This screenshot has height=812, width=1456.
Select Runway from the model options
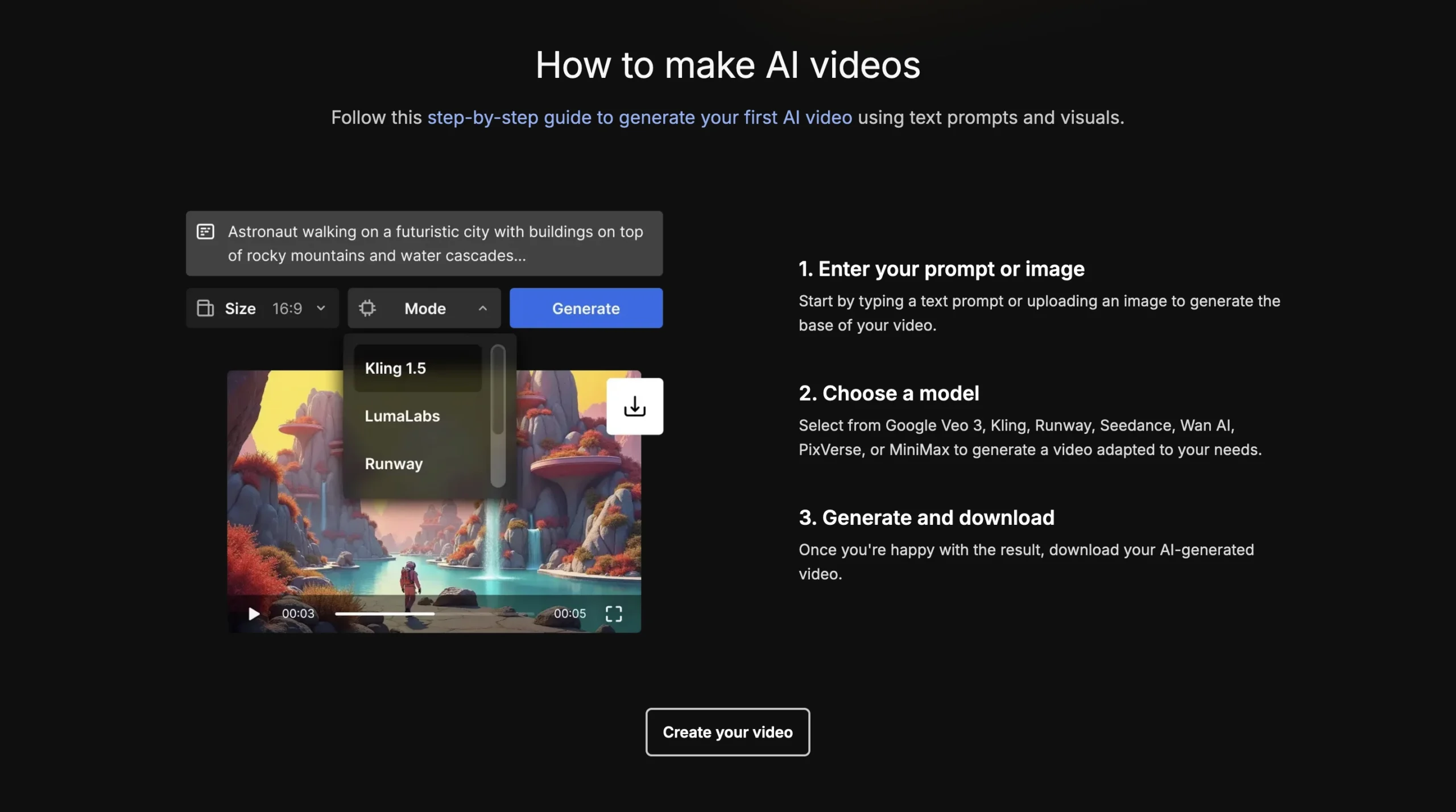pyautogui.click(x=394, y=463)
